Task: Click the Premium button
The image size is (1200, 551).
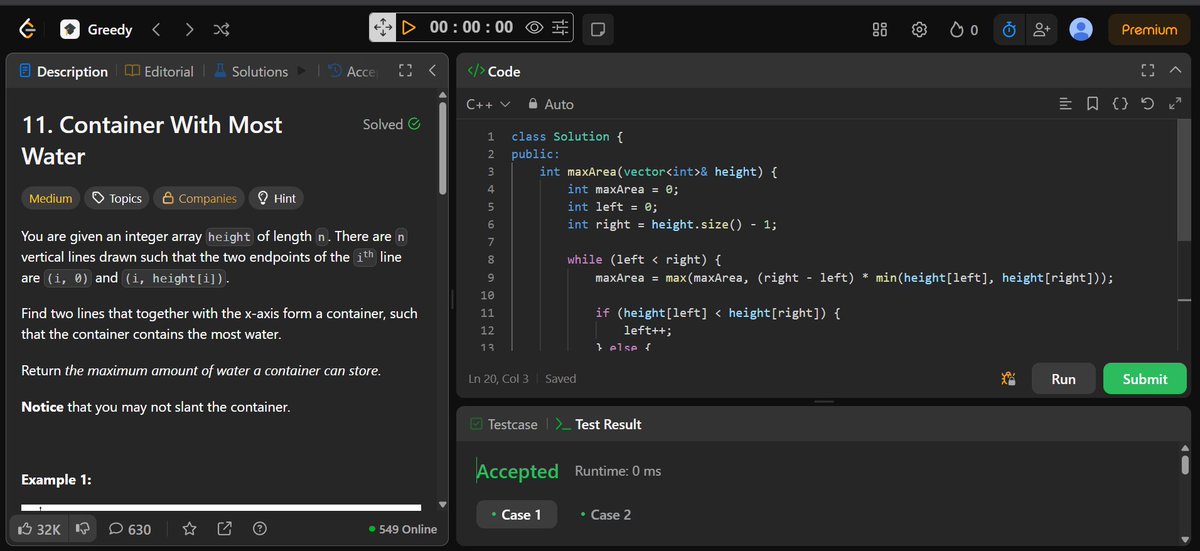Action: coord(1149,30)
